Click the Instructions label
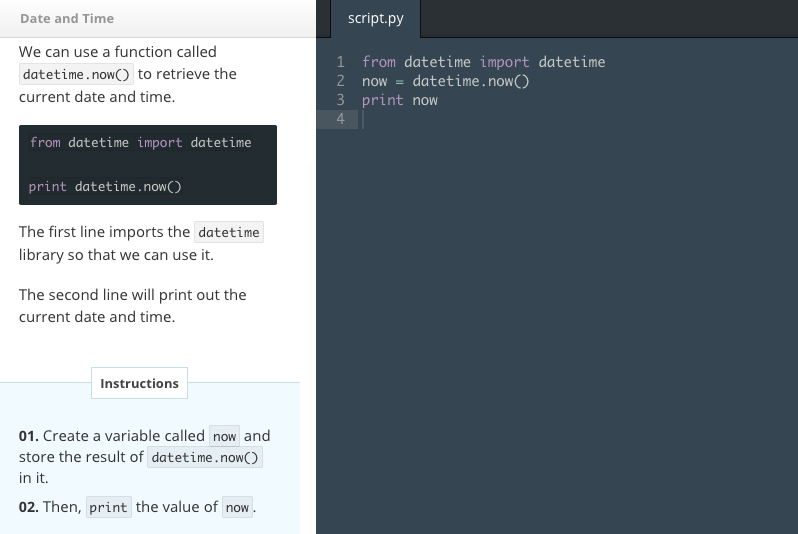Image resolution: width=798 pixels, height=534 pixels. (x=139, y=383)
